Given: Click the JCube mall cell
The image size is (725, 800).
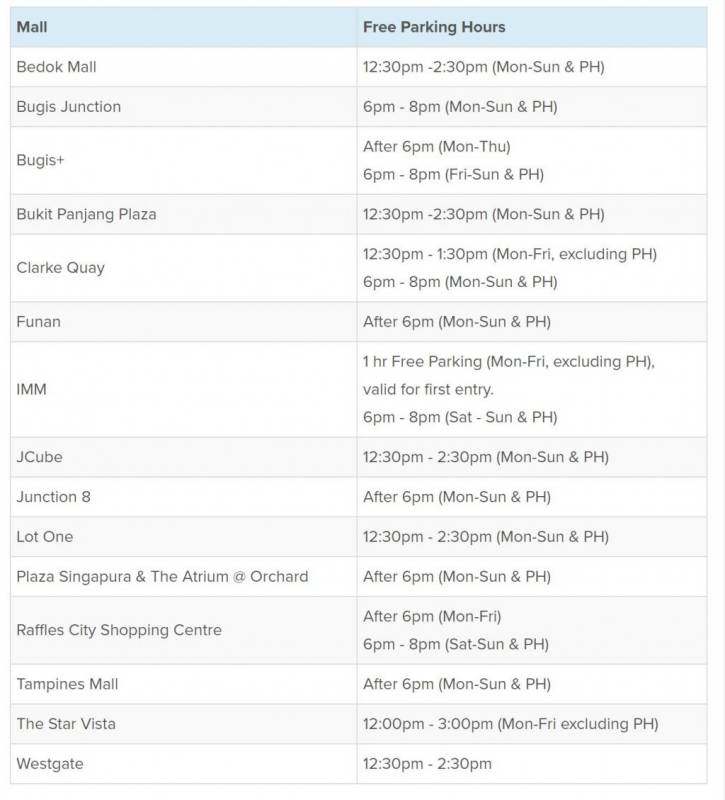Looking at the screenshot, I should pos(40,457).
